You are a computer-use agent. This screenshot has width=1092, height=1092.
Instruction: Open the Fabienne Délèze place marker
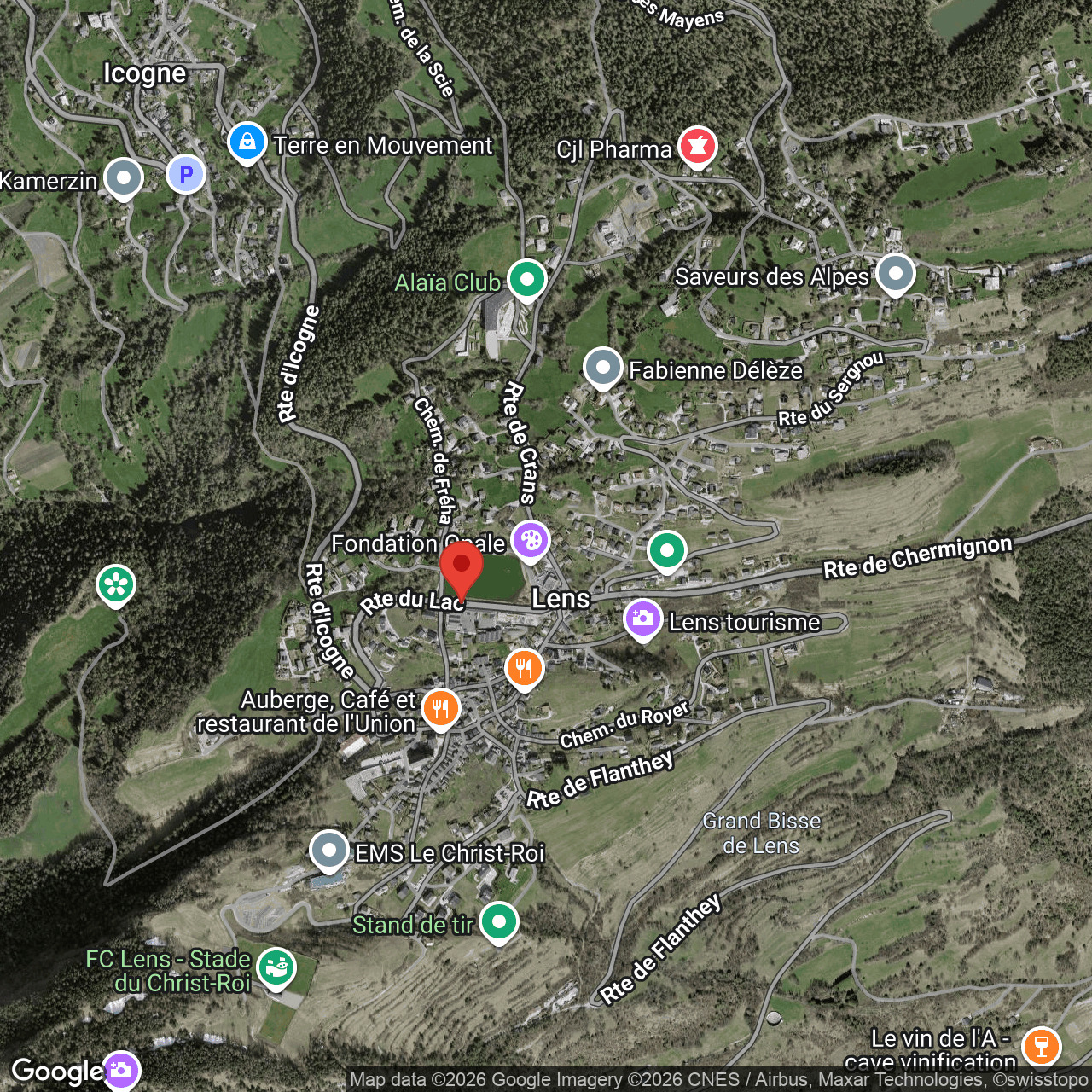[x=603, y=368]
